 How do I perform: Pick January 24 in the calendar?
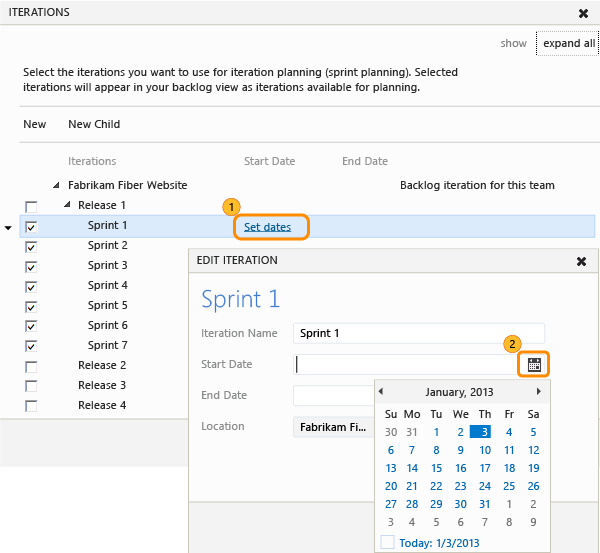pyautogui.click(x=485, y=486)
